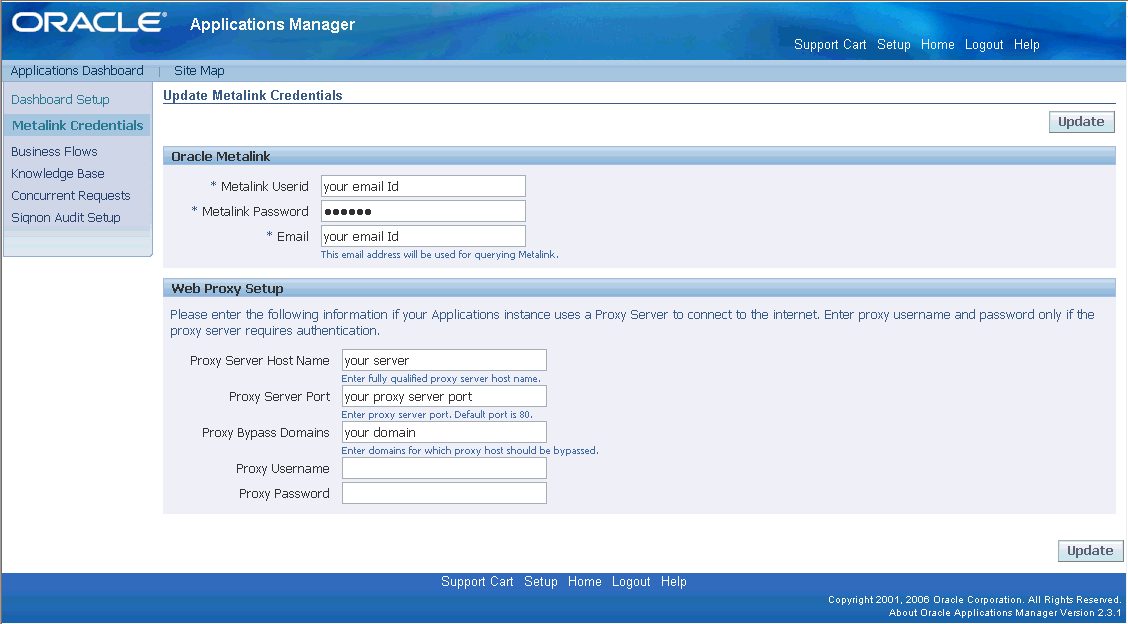Select Metalink Credentials in the sidebar

(x=78, y=125)
